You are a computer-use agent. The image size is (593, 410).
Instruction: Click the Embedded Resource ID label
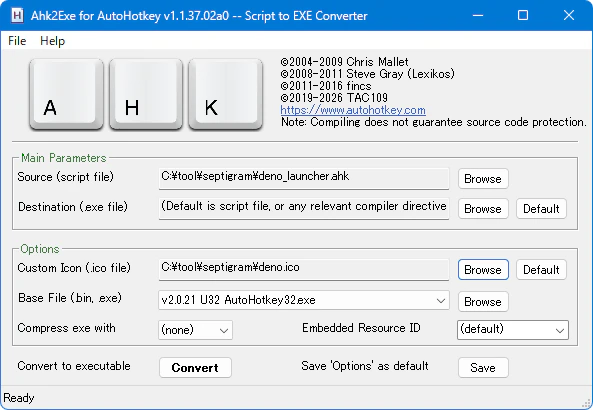tap(361, 328)
